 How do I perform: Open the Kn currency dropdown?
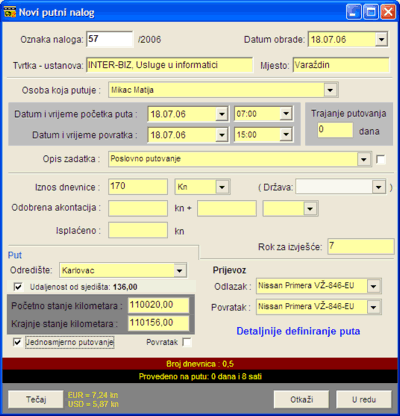click(x=222, y=187)
